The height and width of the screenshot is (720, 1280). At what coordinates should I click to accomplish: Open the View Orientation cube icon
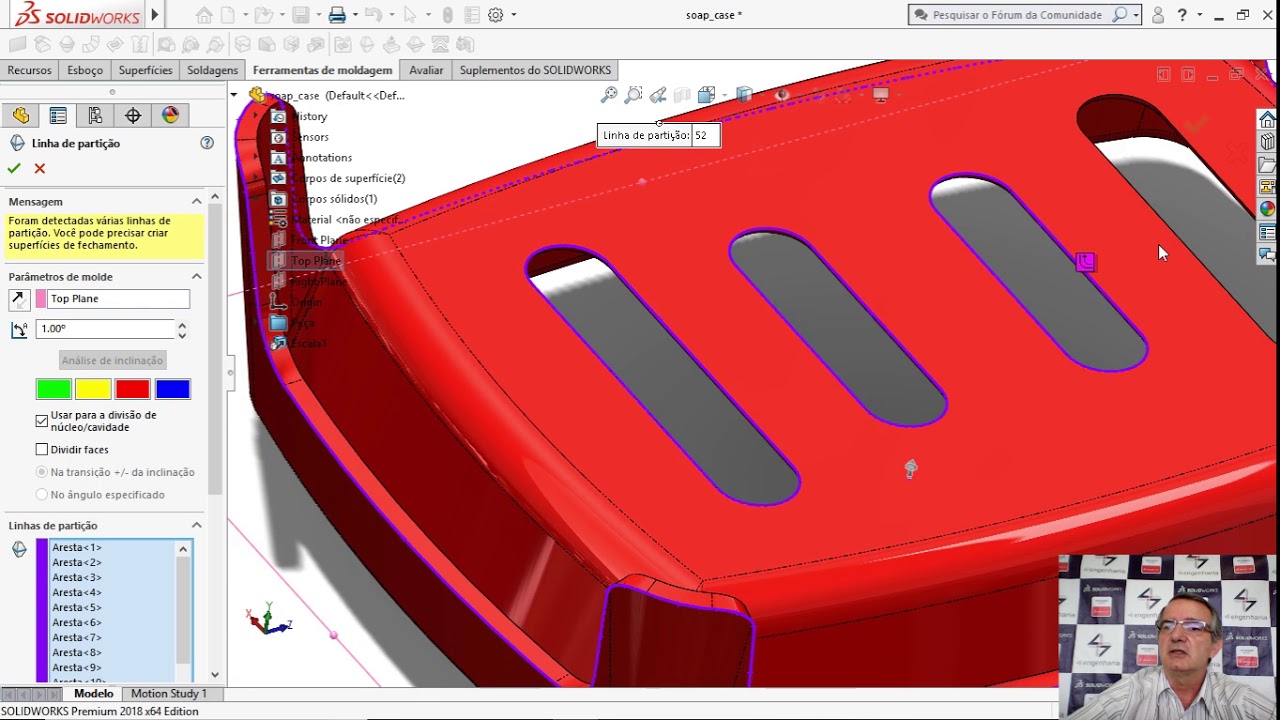(x=706, y=95)
